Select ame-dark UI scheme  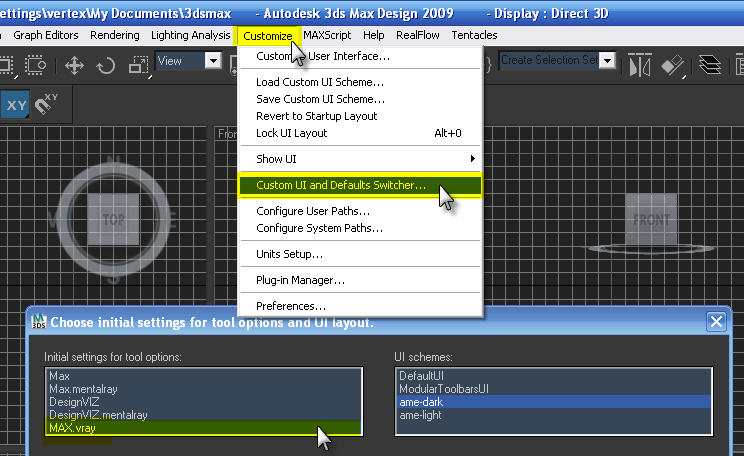pyautogui.click(x=554, y=402)
